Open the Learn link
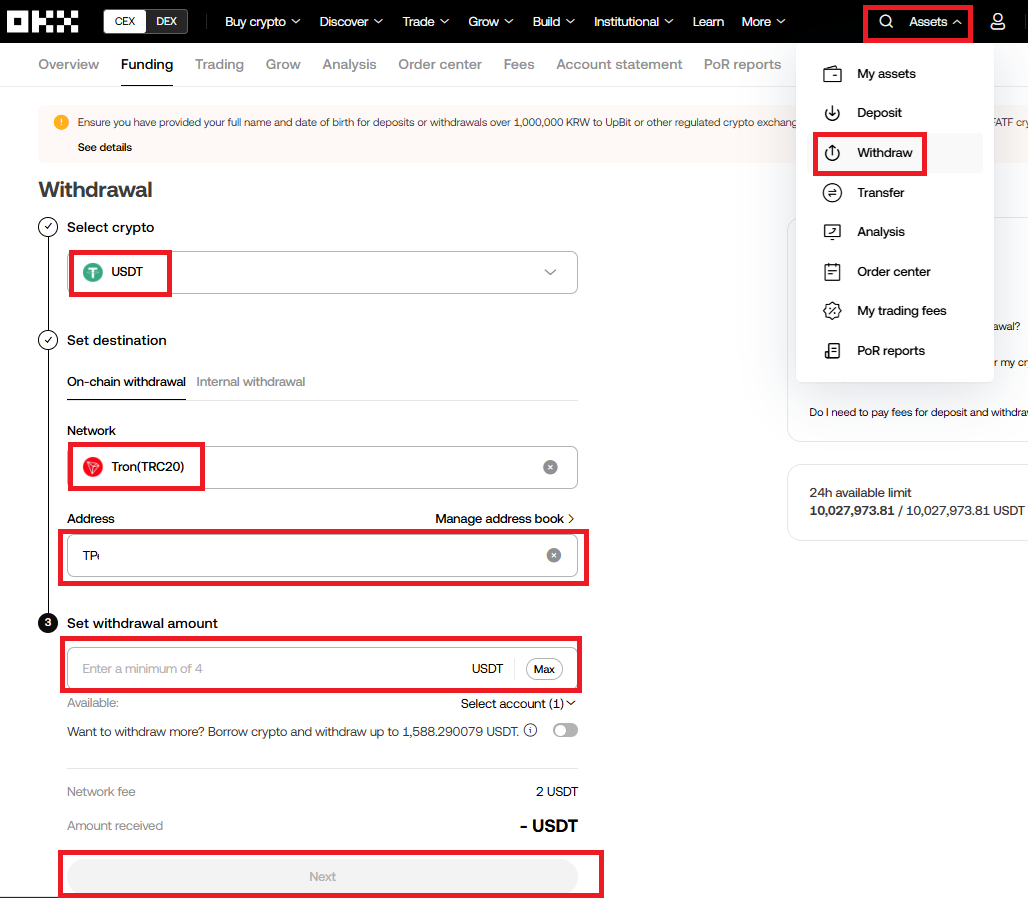Viewport: 1028px width, 898px height. 708,22
